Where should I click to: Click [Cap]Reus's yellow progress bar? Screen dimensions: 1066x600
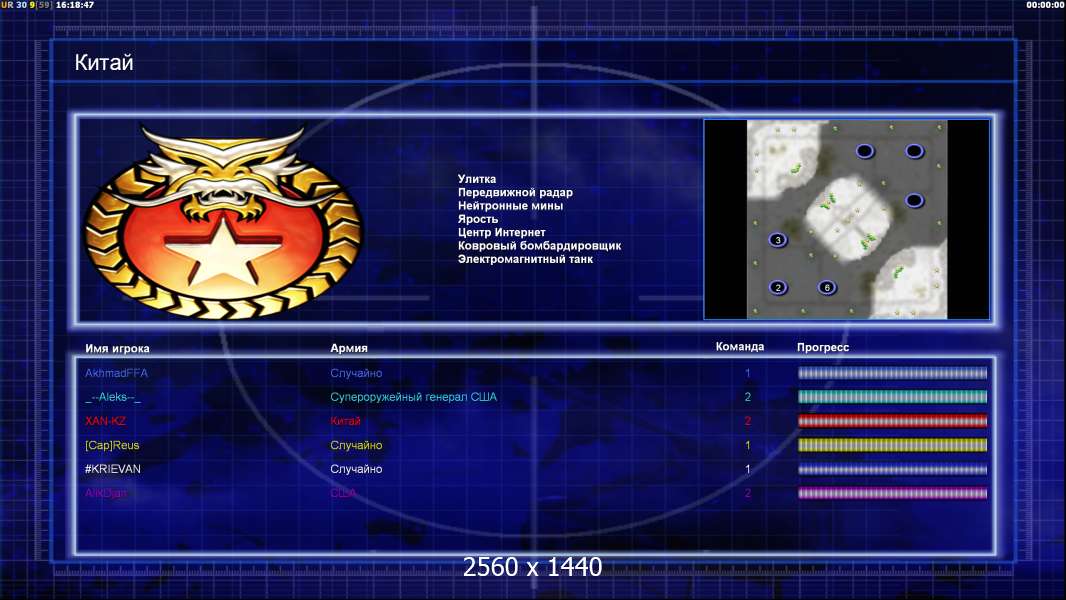pos(892,445)
